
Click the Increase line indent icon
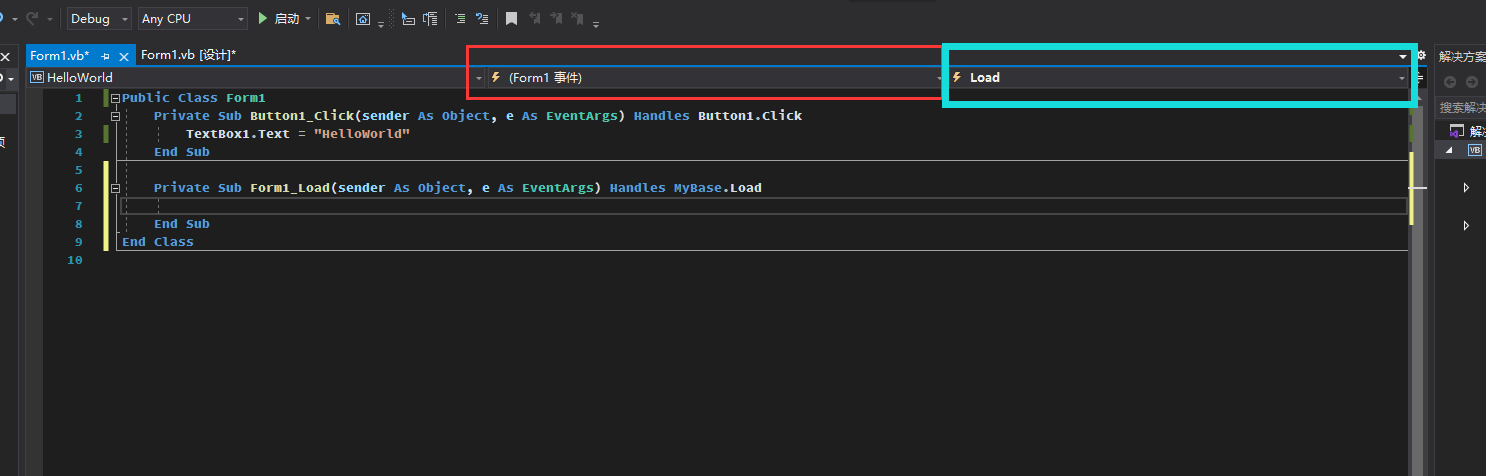(x=430, y=19)
